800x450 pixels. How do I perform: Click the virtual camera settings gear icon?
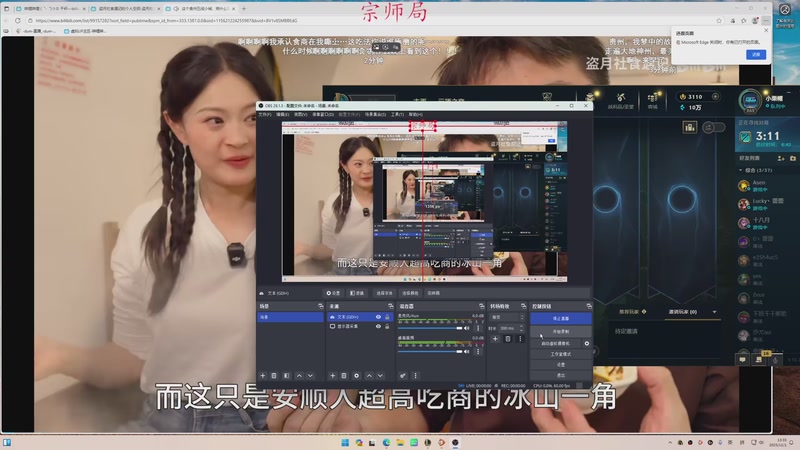tap(587, 343)
